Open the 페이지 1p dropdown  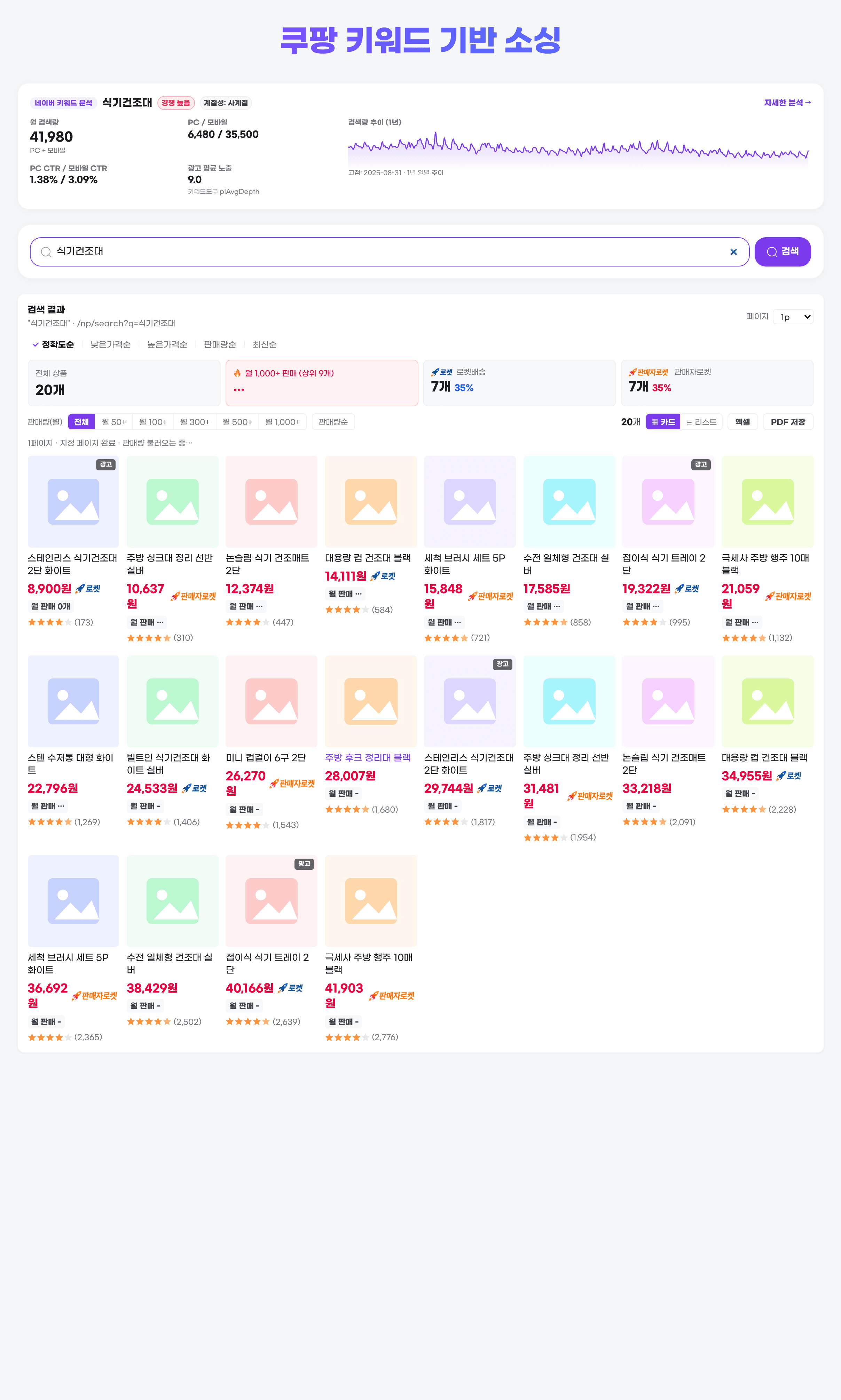[793, 317]
